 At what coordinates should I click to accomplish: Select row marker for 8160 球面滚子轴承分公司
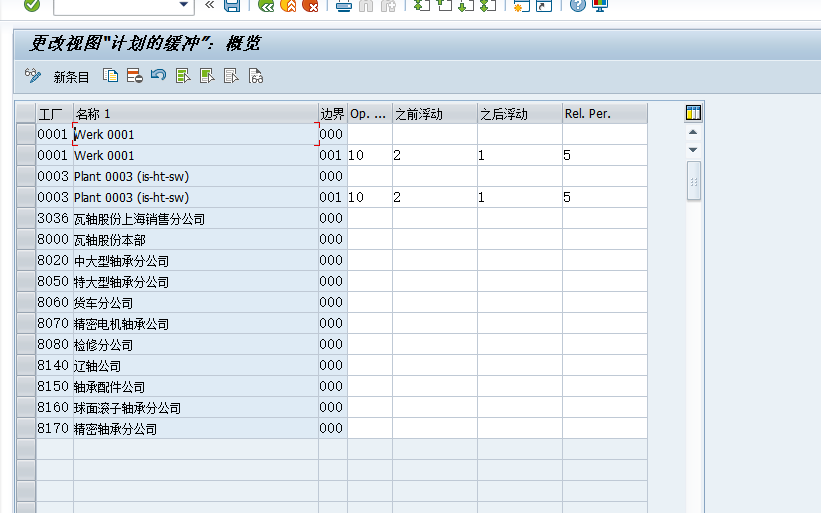pos(26,407)
